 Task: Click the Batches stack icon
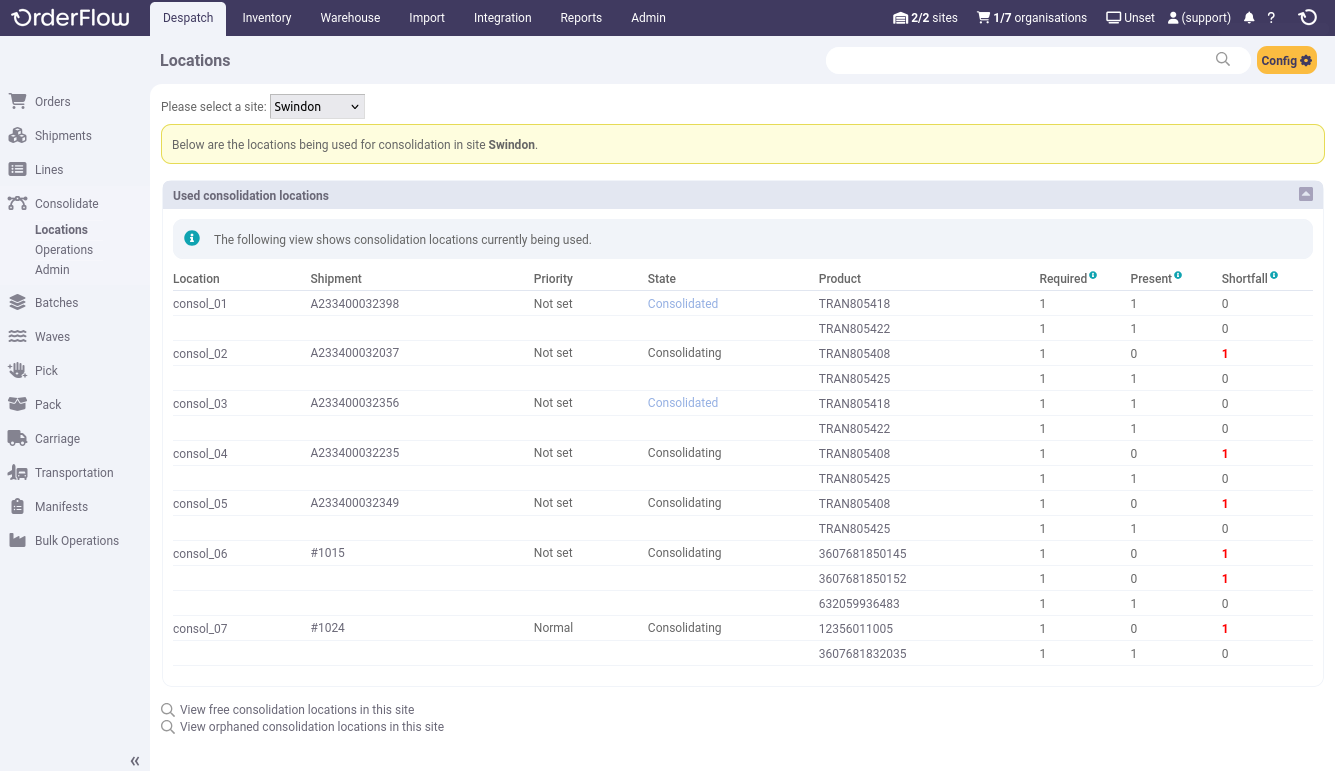click(x=17, y=302)
